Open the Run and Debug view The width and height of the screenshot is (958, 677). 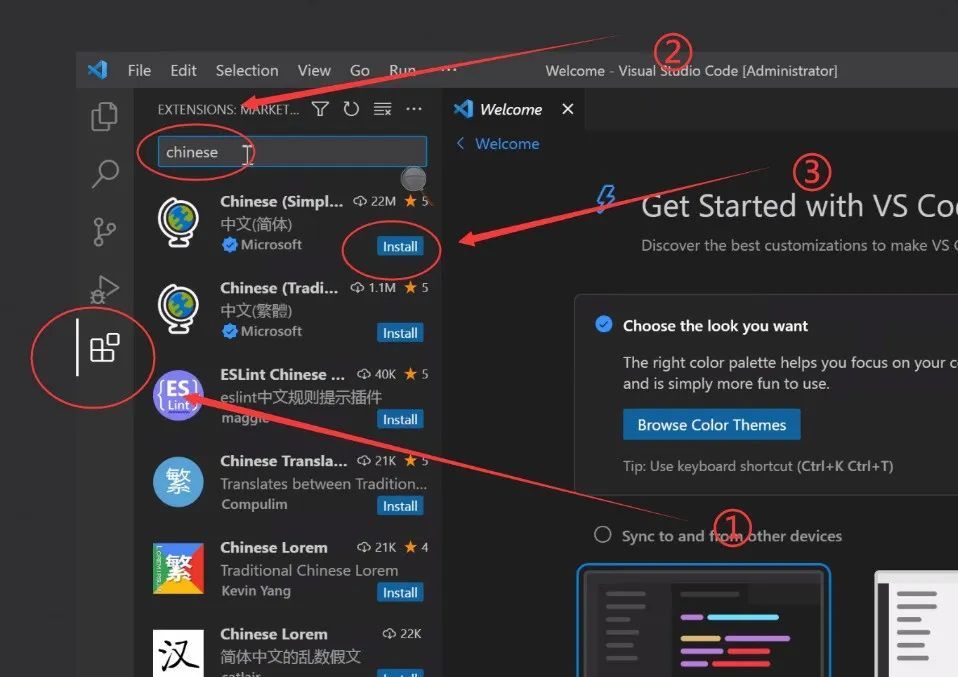(104, 290)
